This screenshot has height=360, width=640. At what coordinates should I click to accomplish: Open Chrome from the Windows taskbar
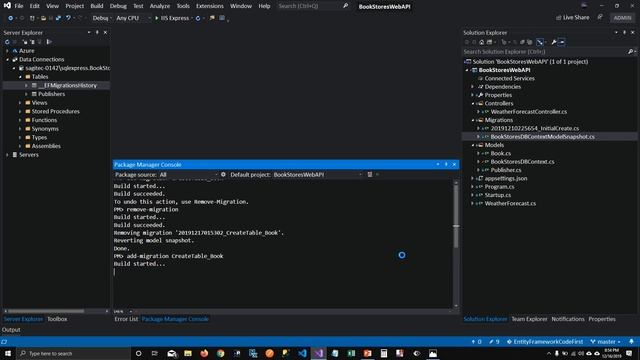point(220,353)
